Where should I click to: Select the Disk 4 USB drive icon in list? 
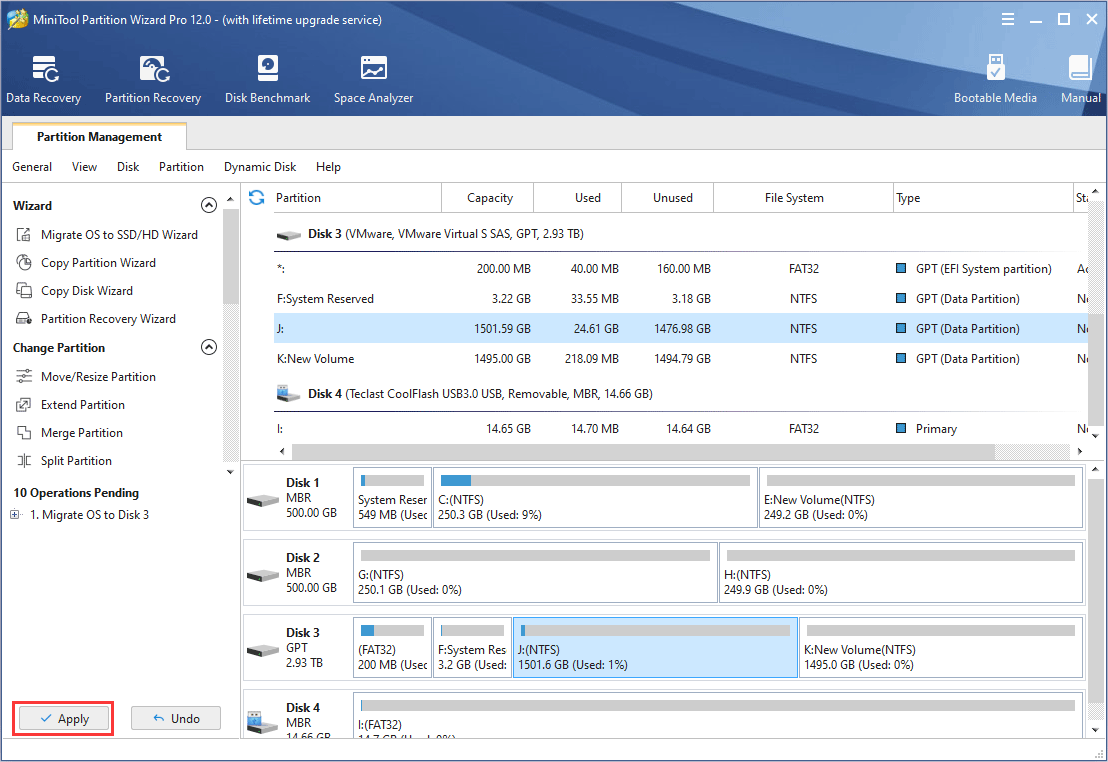[288, 394]
